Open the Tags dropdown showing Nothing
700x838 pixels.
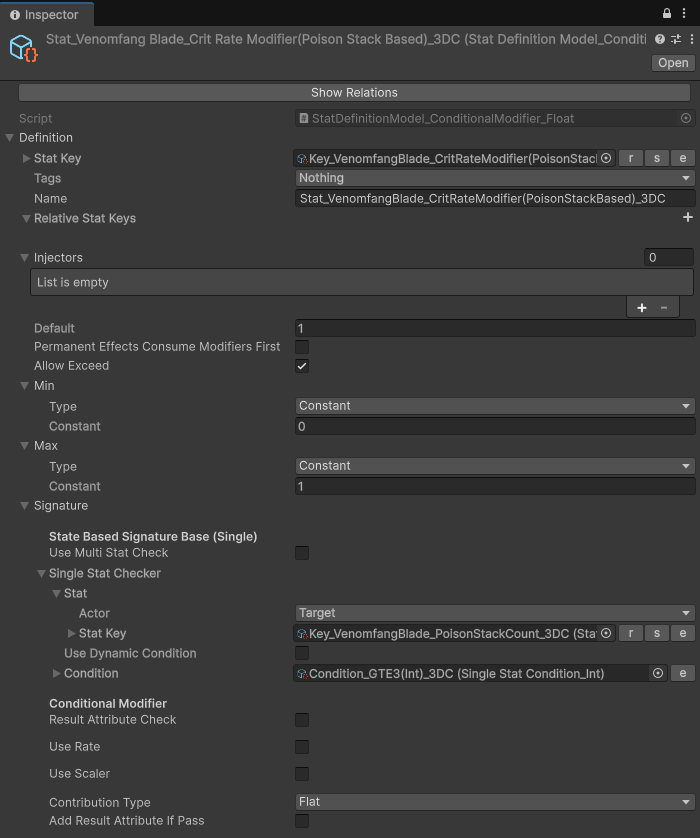pos(495,178)
